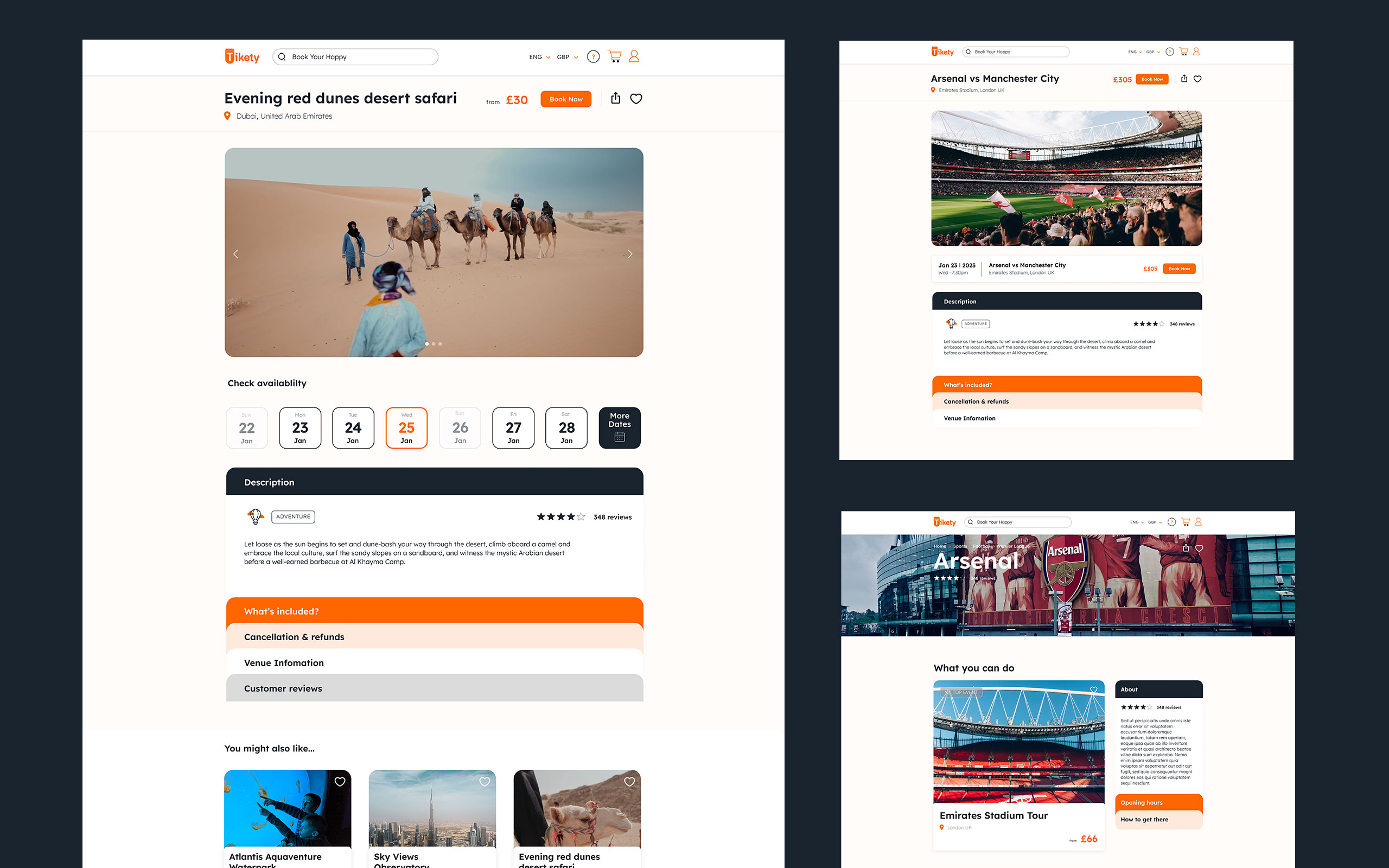The height and width of the screenshot is (868, 1389).
Task: Open the user account icon in the safari page header
Action: coord(634,56)
